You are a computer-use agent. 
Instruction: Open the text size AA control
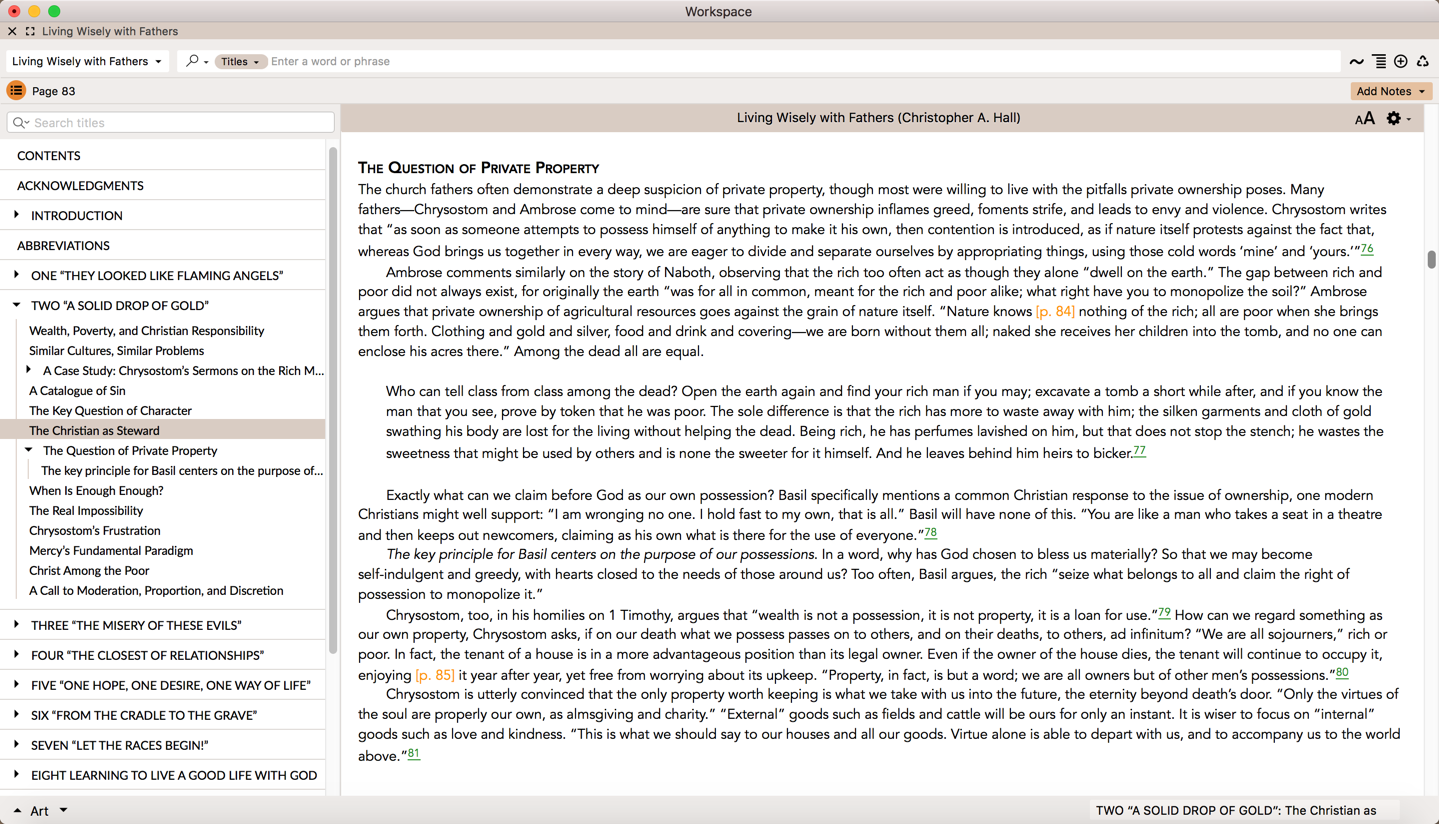pyautogui.click(x=1365, y=118)
